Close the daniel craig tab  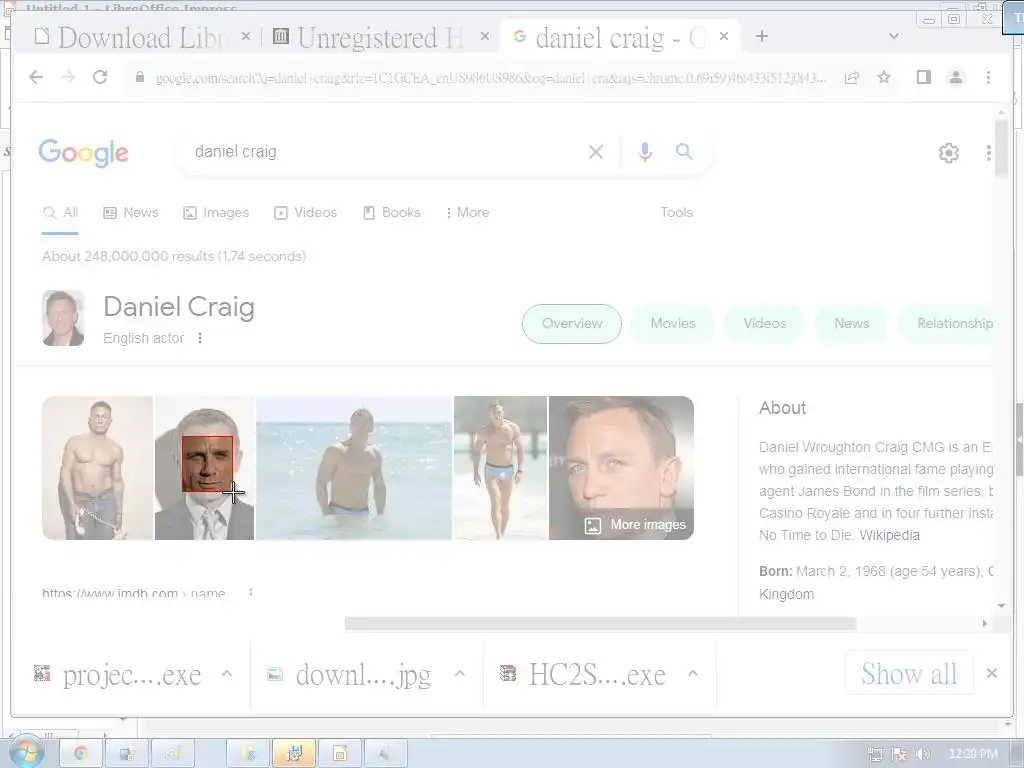tap(724, 37)
